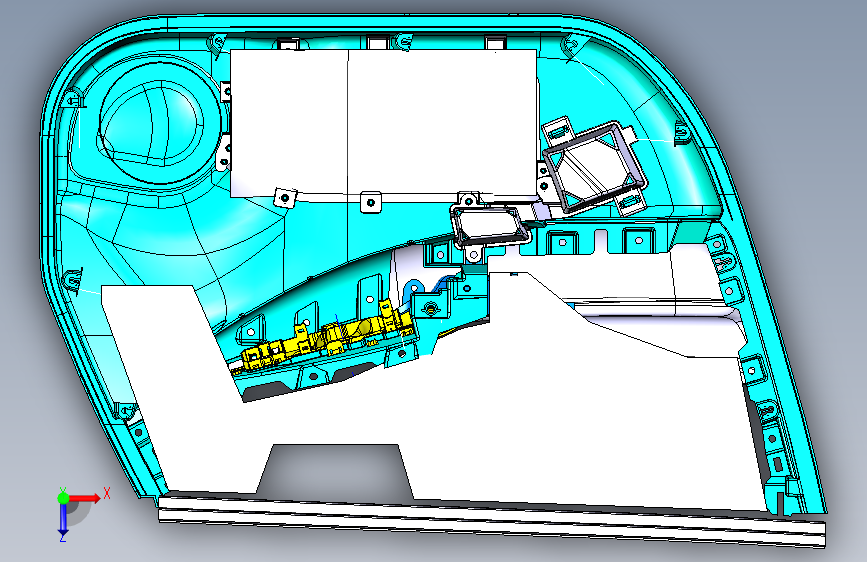Click the green Y axis dot of triad
867x562 pixels.
point(63,498)
